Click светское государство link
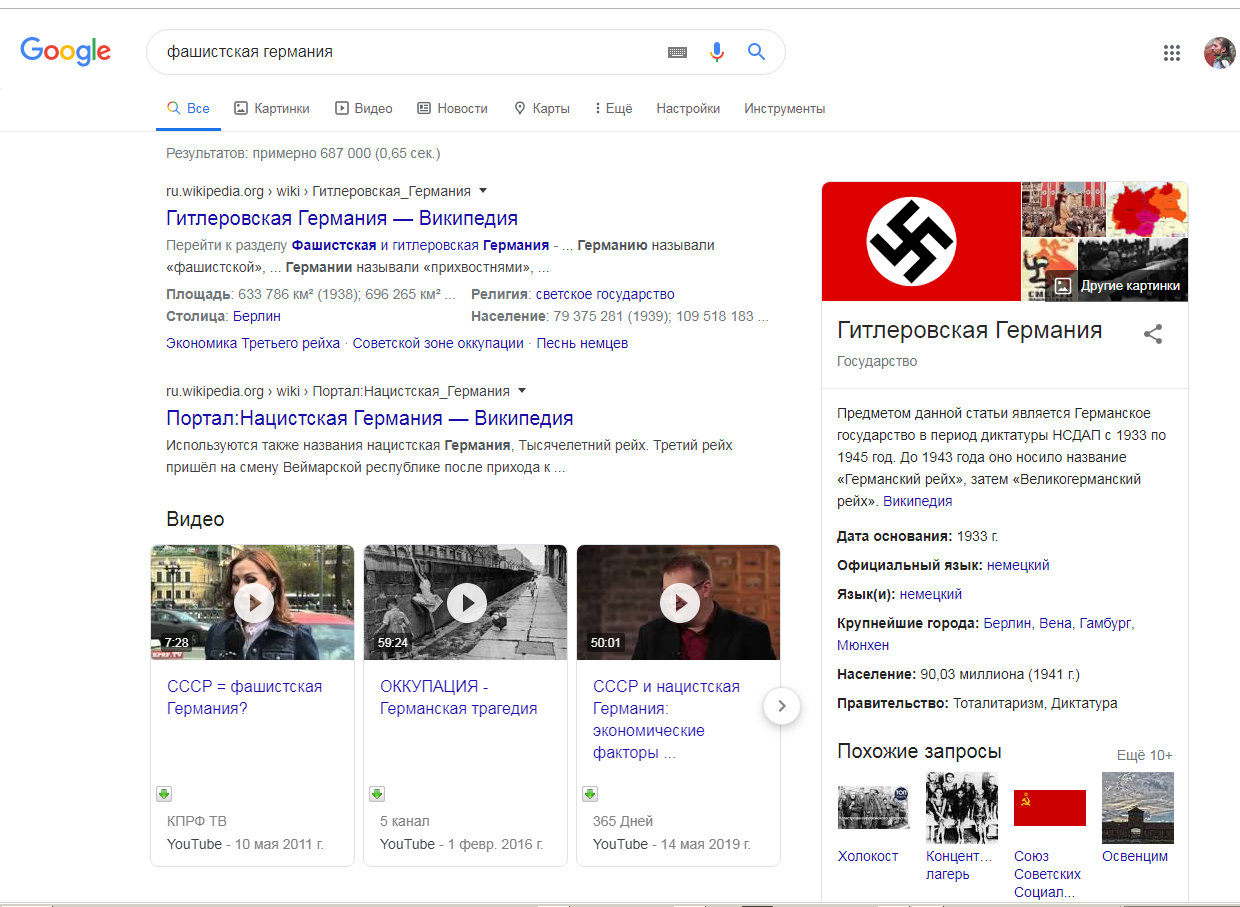The image size is (1240, 907). pyautogui.click(x=605, y=294)
